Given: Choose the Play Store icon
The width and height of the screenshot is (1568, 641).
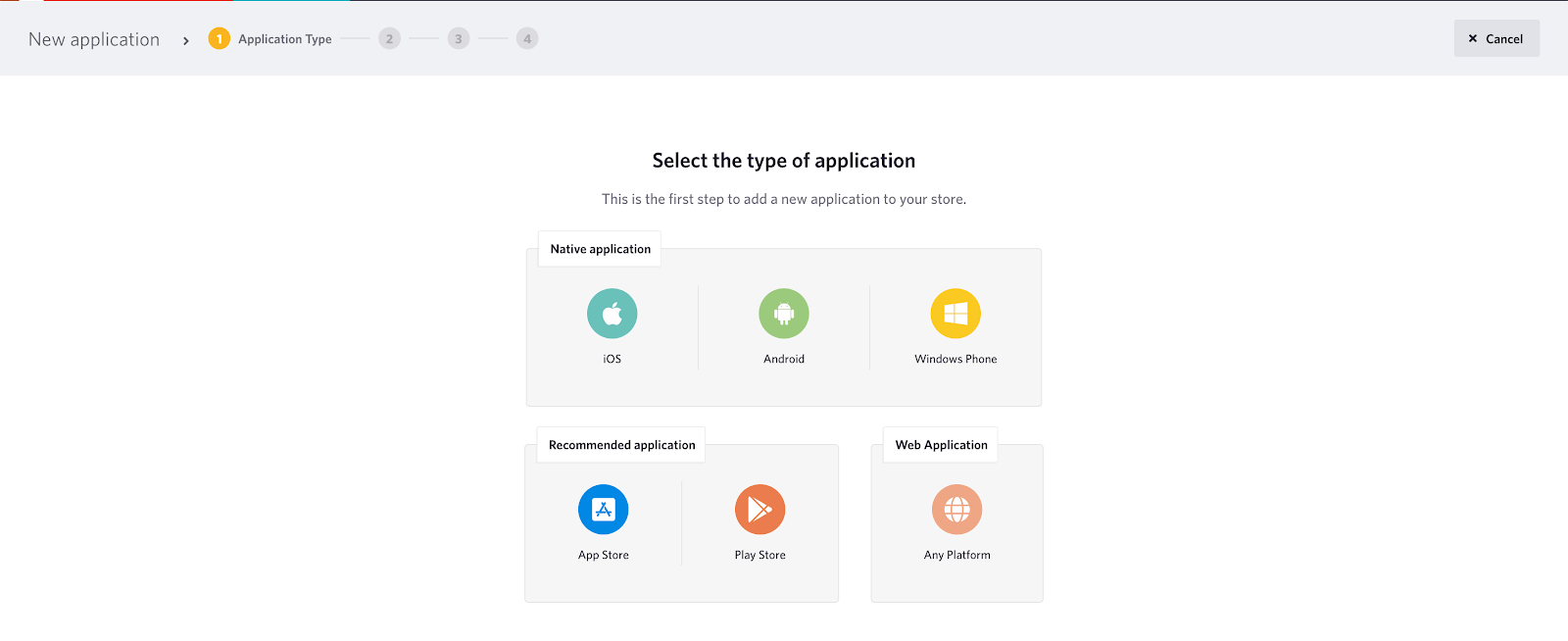Looking at the screenshot, I should pos(760,510).
